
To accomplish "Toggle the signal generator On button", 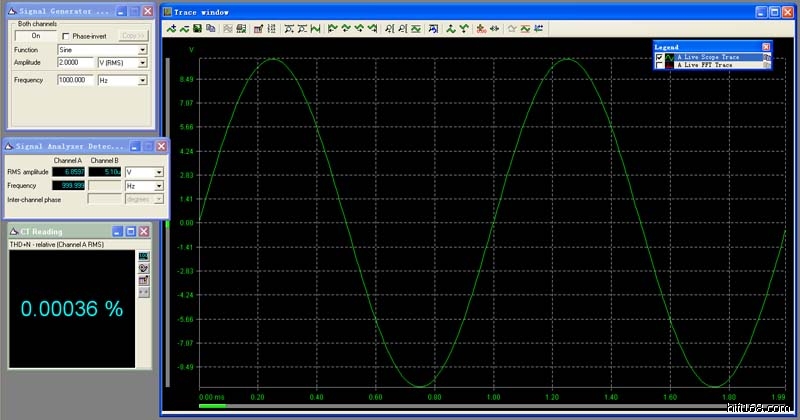I will click(x=36, y=35).
